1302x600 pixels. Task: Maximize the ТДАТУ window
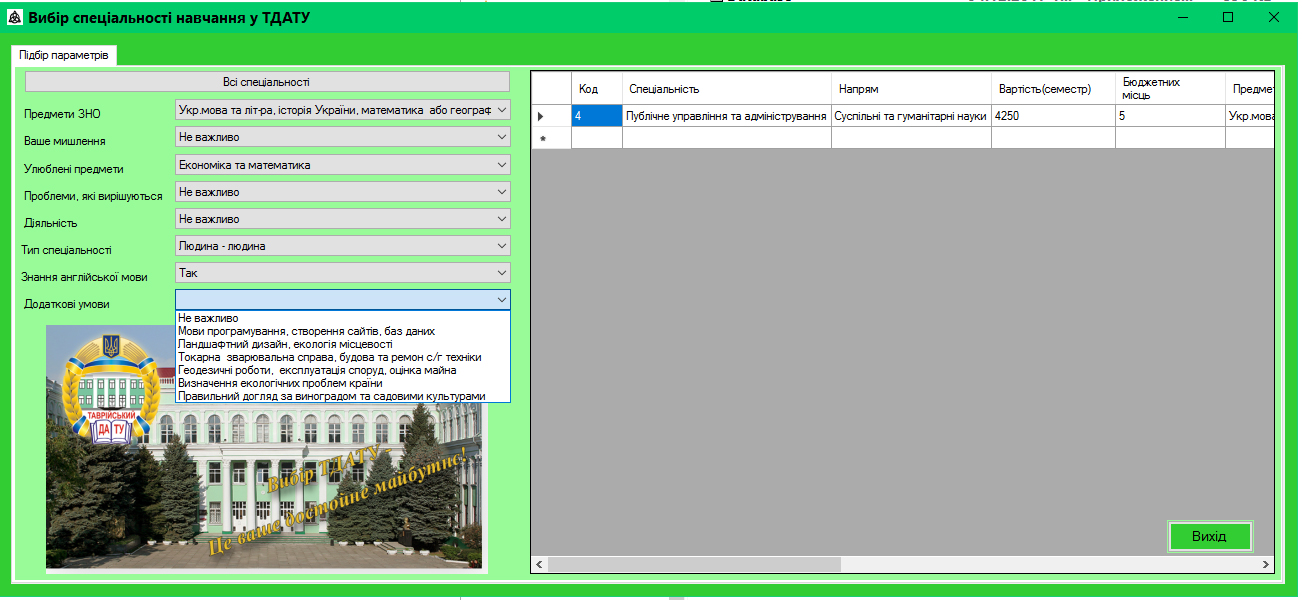coord(1228,17)
